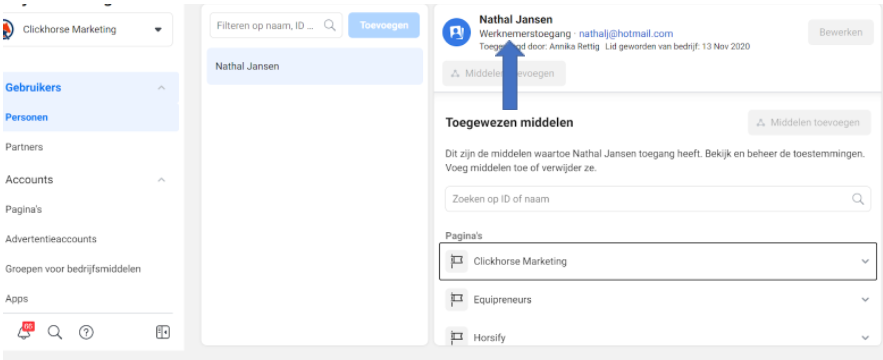Focus the Zoeken op ID of naam field
The image size is (883, 360).
658,199
